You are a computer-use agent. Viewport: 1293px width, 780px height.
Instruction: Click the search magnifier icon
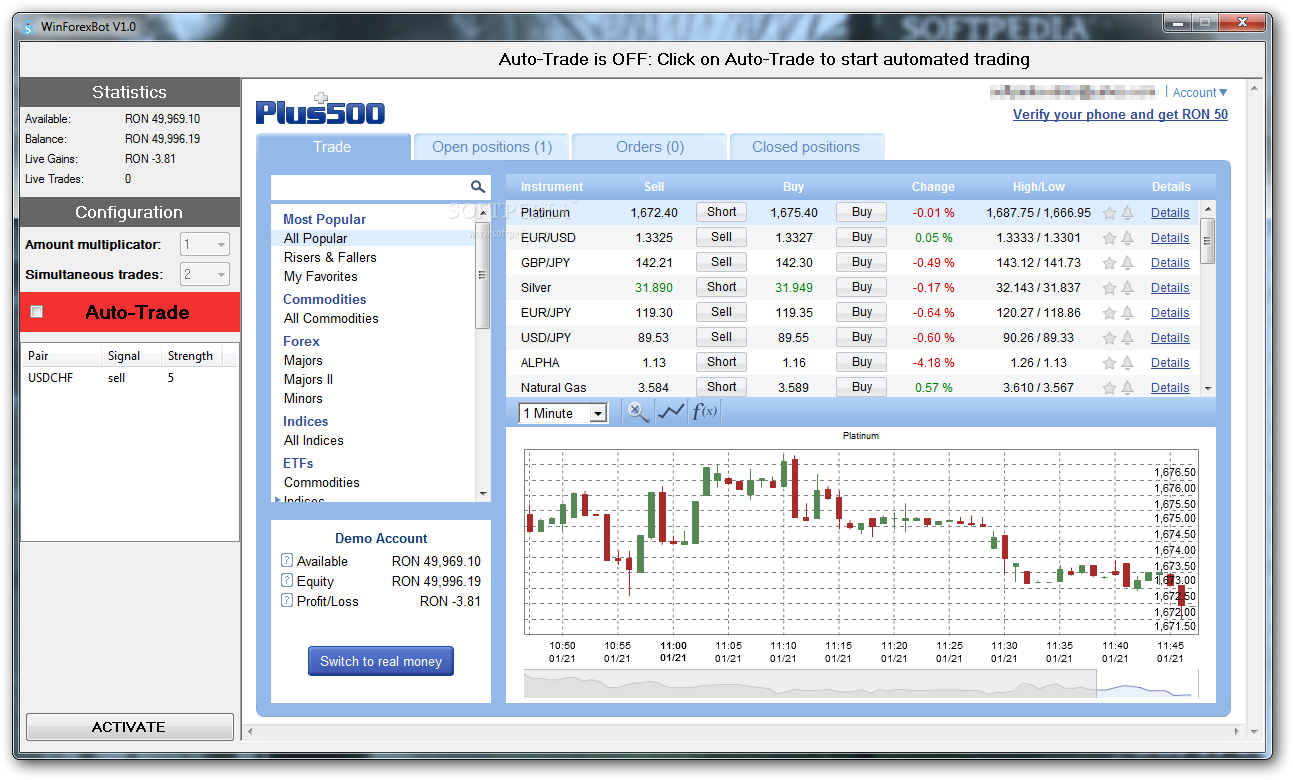coord(478,187)
